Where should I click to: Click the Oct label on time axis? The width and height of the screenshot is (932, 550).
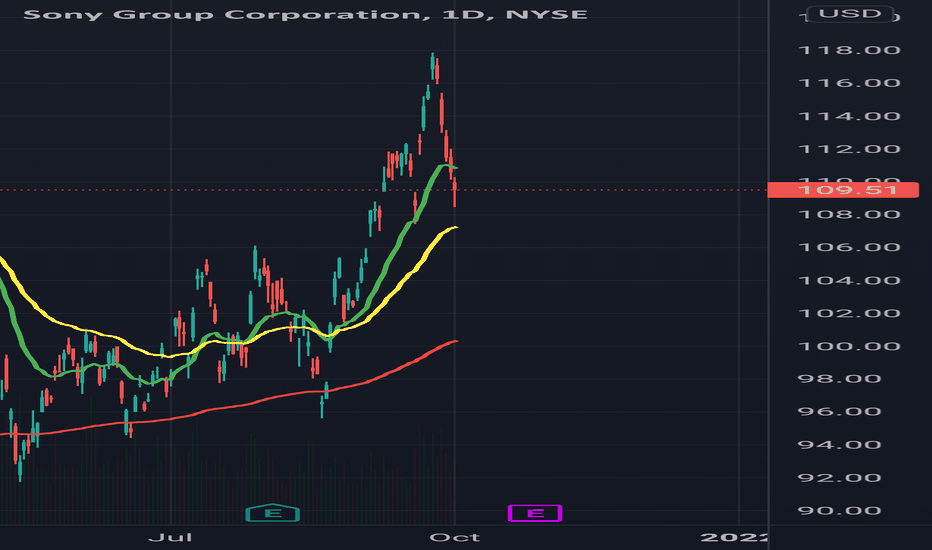tap(455, 538)
